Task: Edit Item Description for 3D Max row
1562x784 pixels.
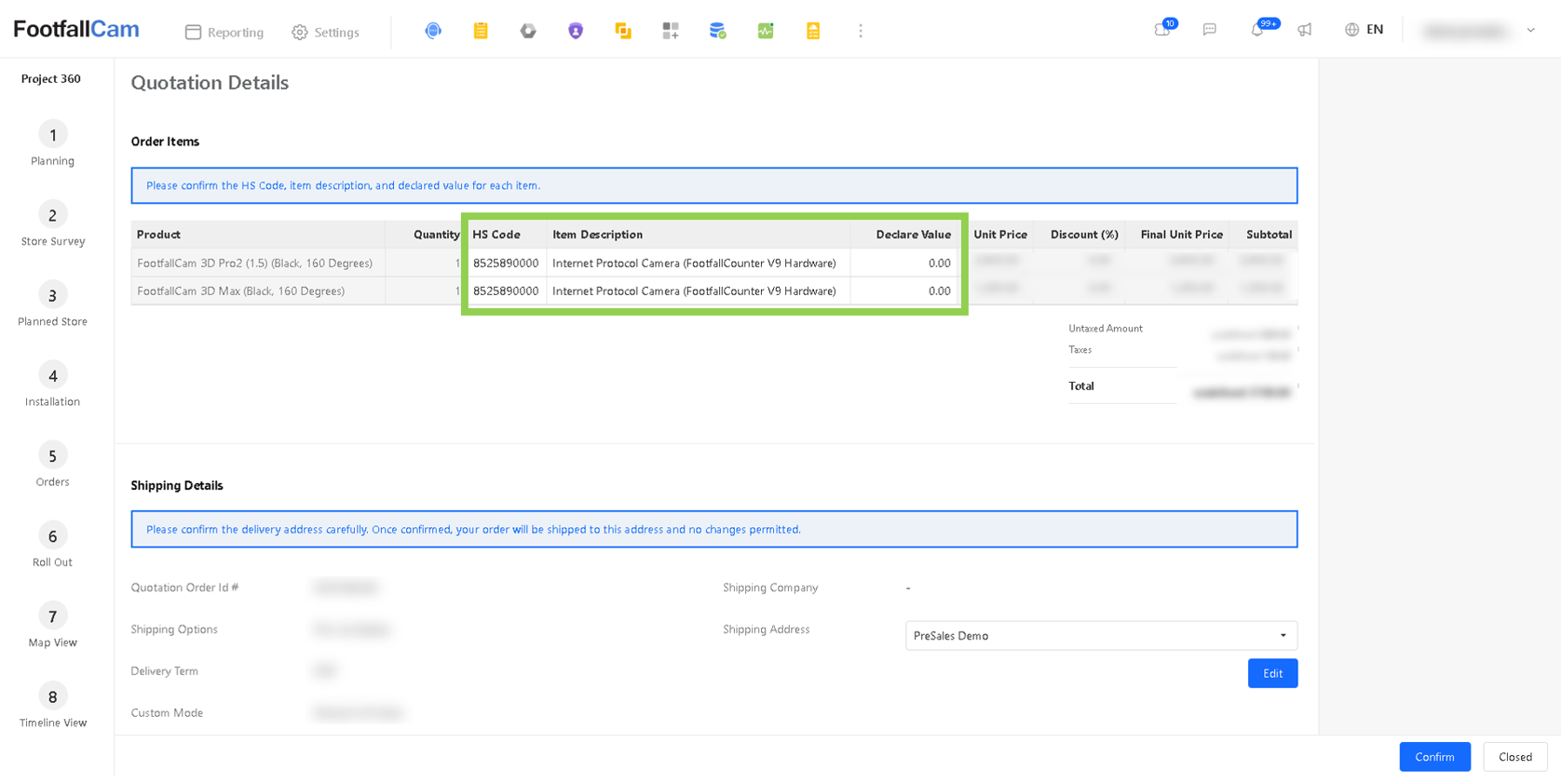Action: 698,291
